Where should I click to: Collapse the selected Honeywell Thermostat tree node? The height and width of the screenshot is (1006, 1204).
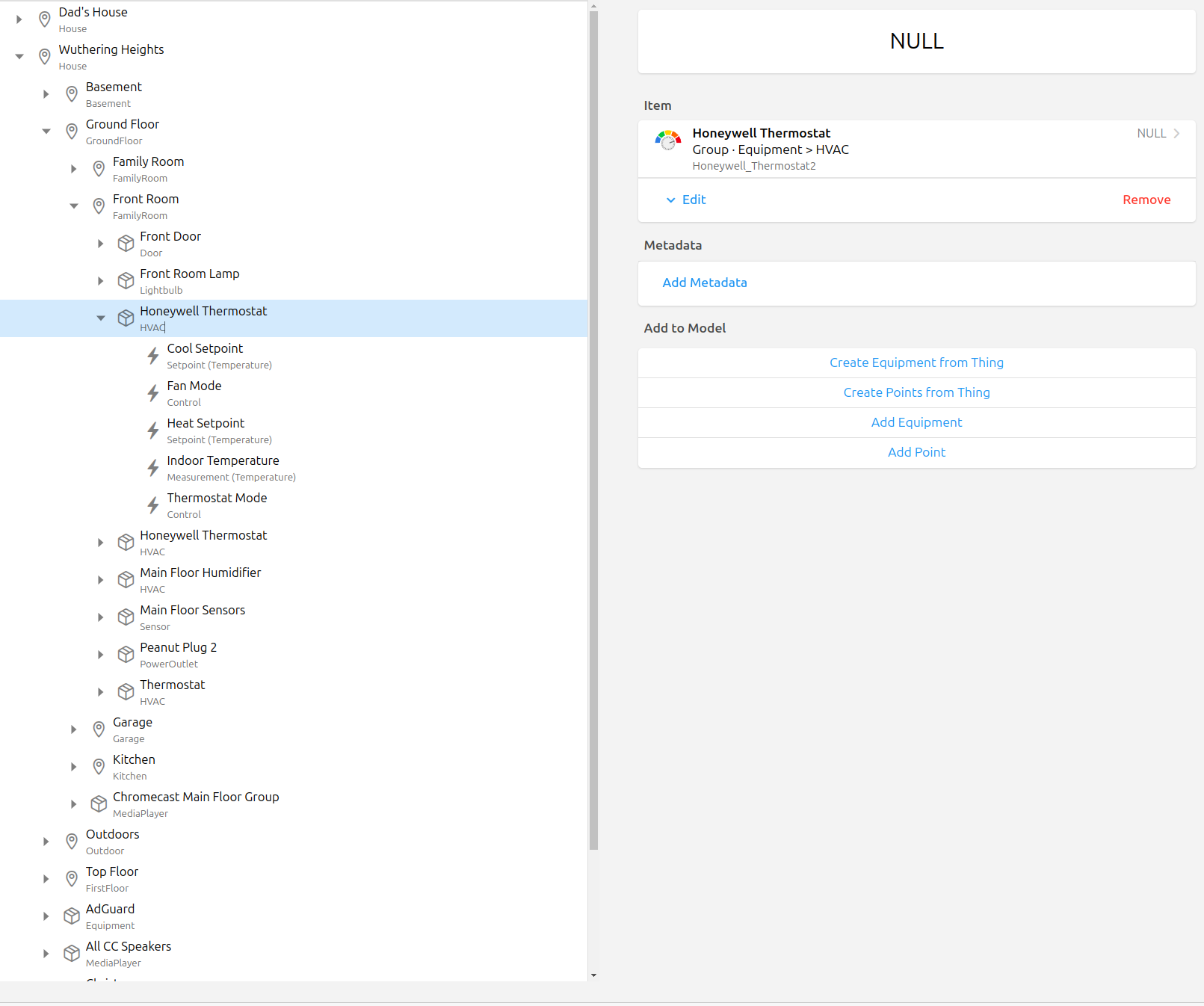point(101,318)
